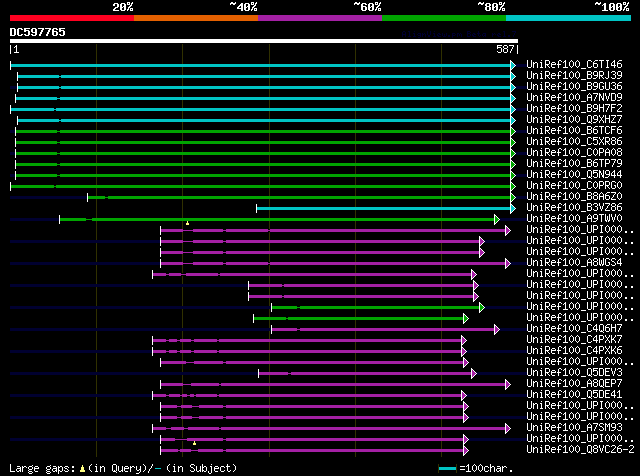
Task: Click the query end position 587
Action: point(505,50)
